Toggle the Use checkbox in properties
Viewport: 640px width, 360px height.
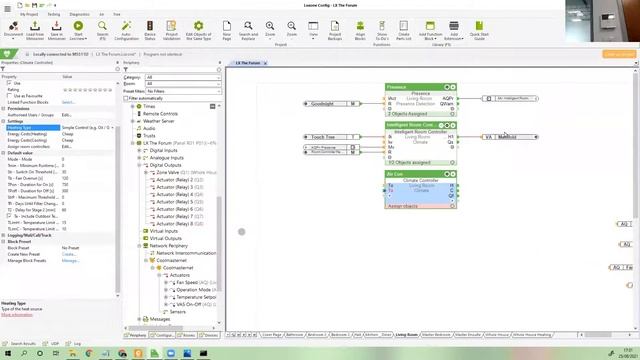point(9,83)
